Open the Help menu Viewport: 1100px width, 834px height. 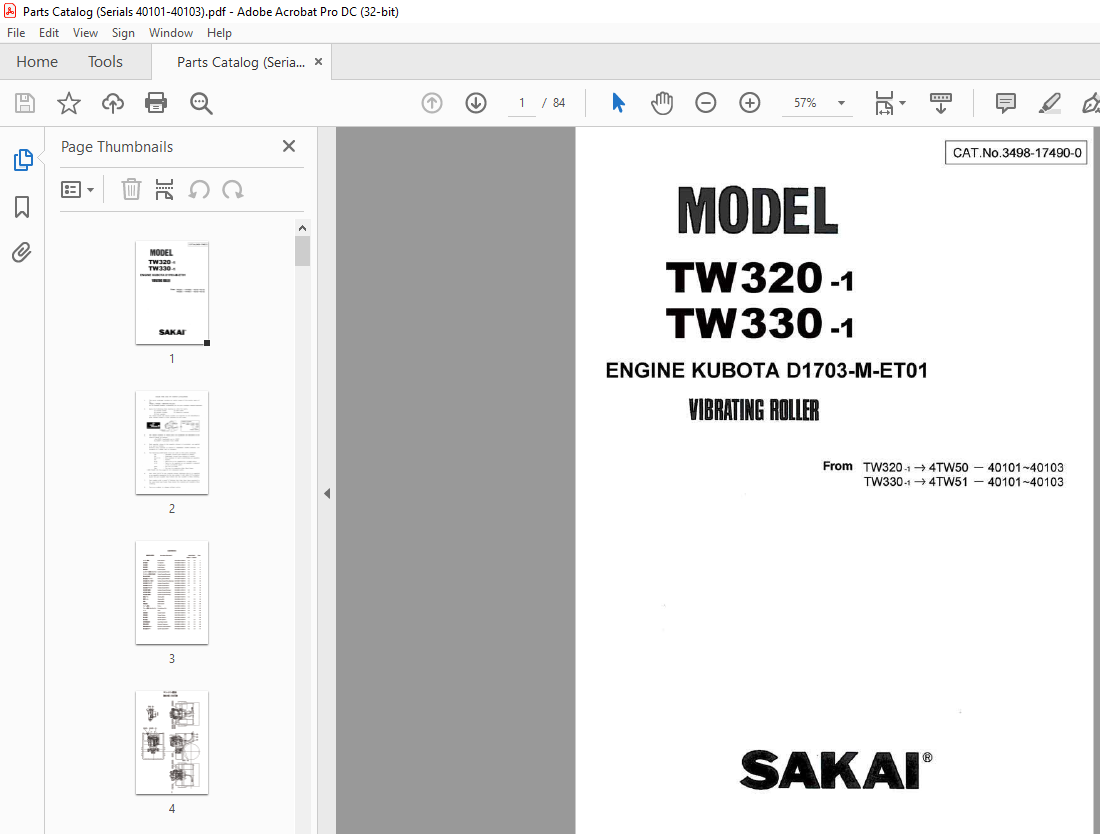[x=219, y=33]
